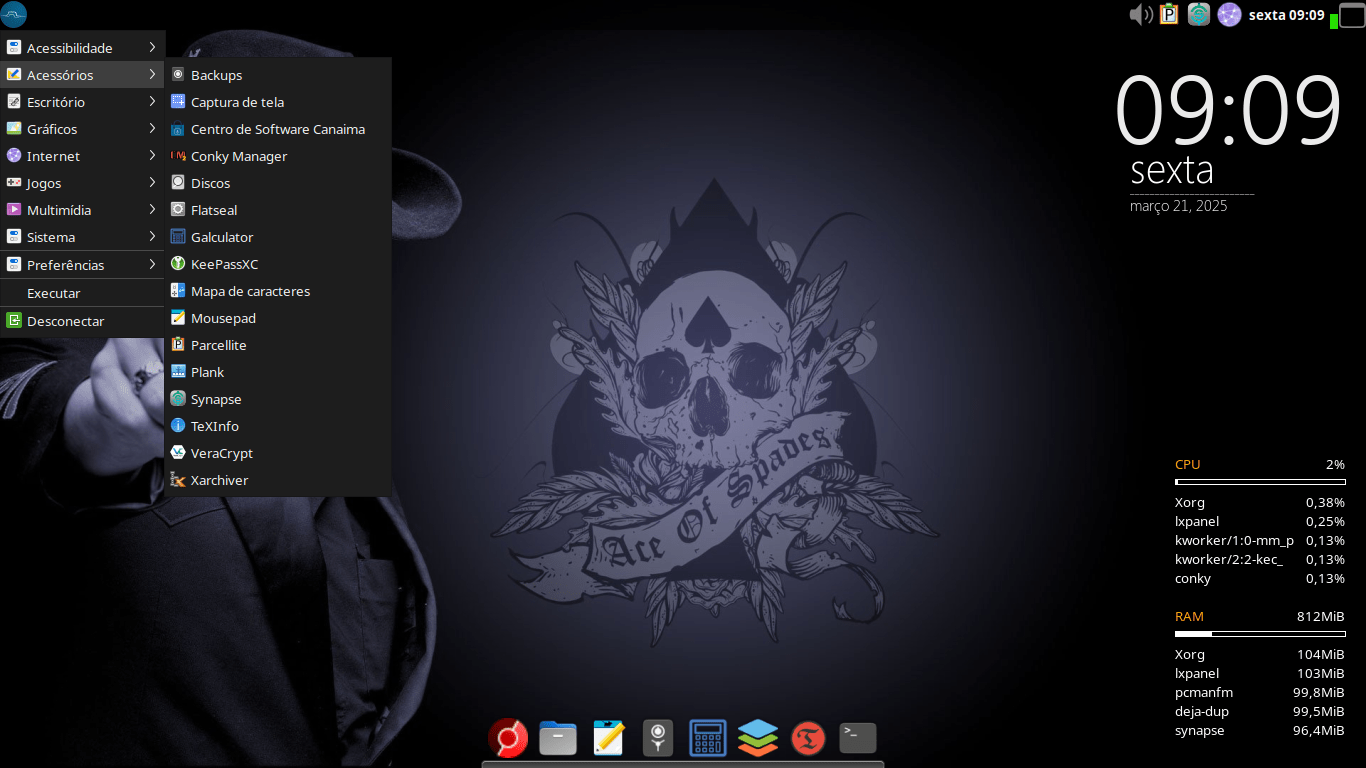Launch Mousepad from the Acessórios submenu
The width and height of the screenshot is (1366, 768).
[278, 318]
